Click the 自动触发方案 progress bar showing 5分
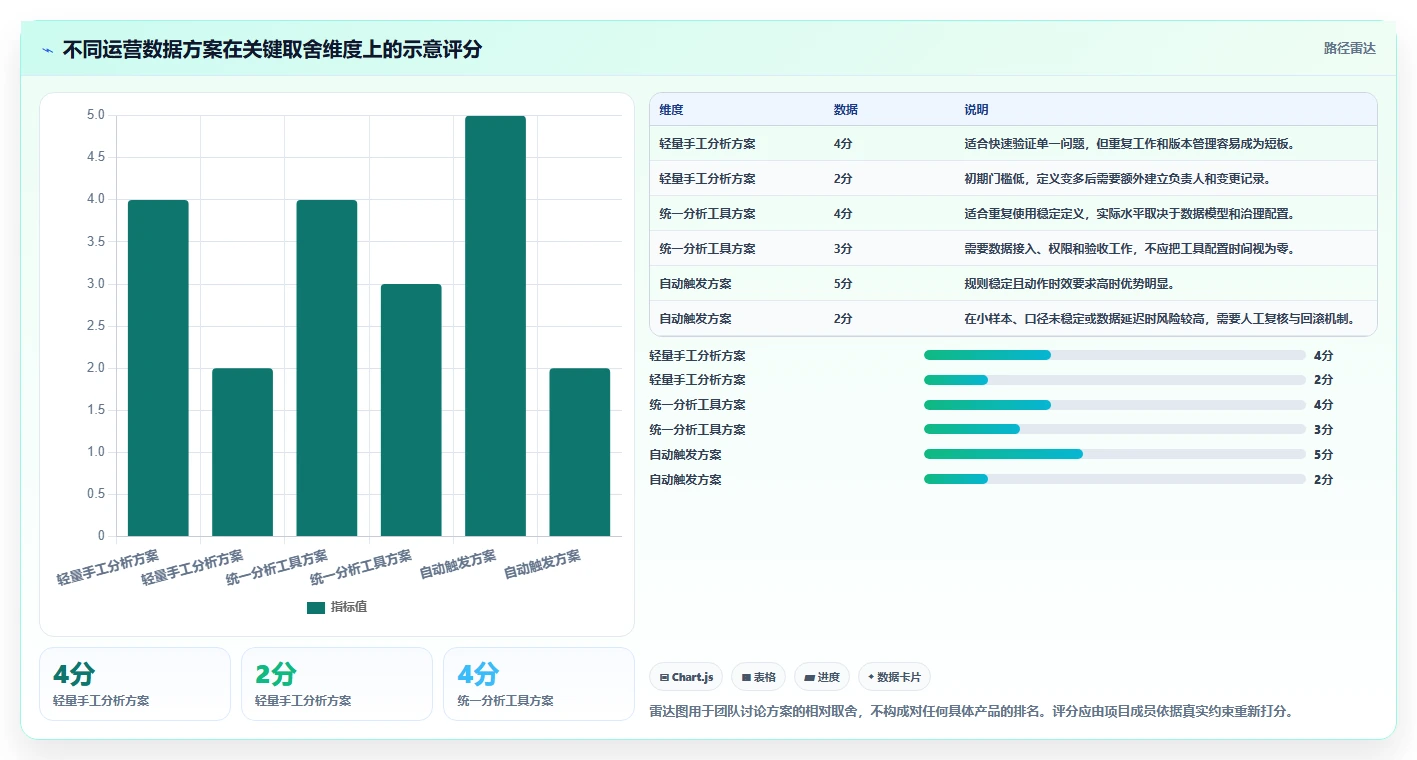 [1115, 454]
